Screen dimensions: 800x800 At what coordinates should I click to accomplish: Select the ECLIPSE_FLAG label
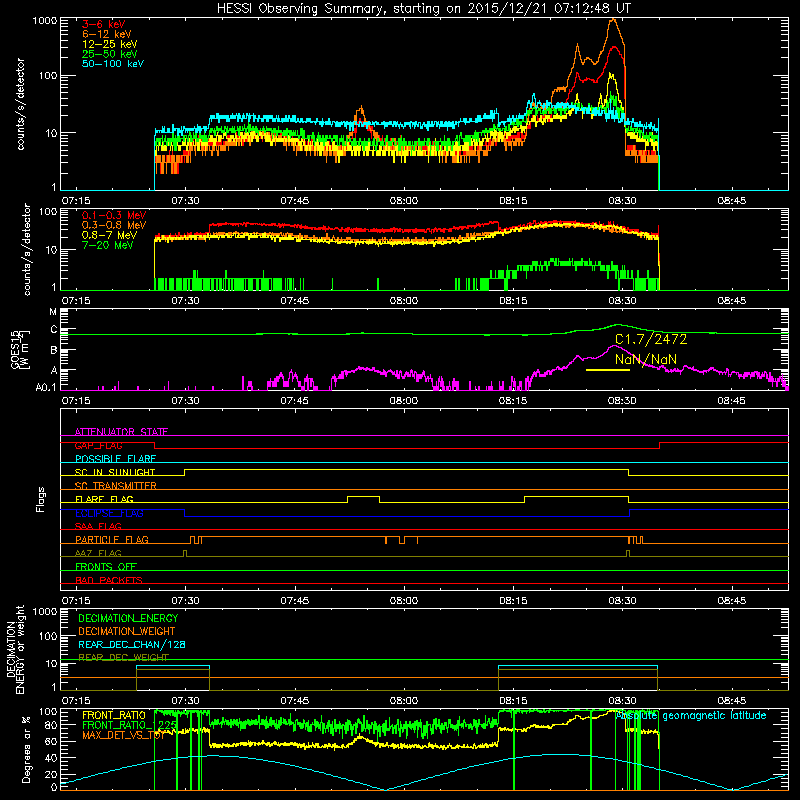pos(109,513)
